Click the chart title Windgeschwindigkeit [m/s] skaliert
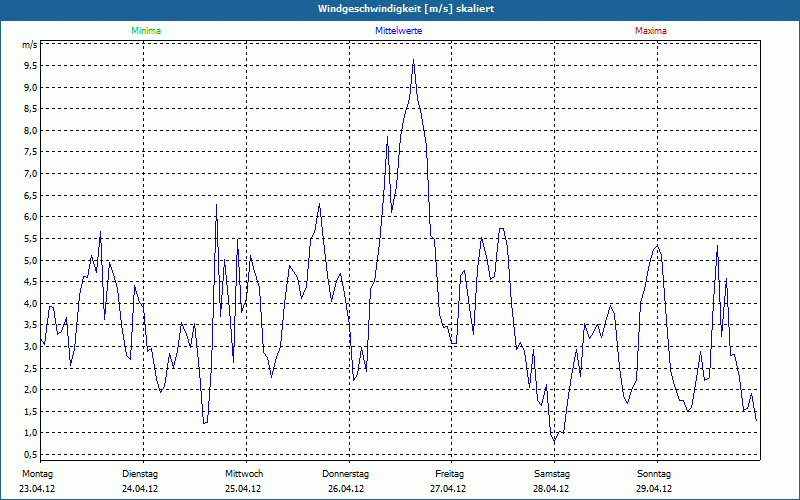 pos(406,9)
